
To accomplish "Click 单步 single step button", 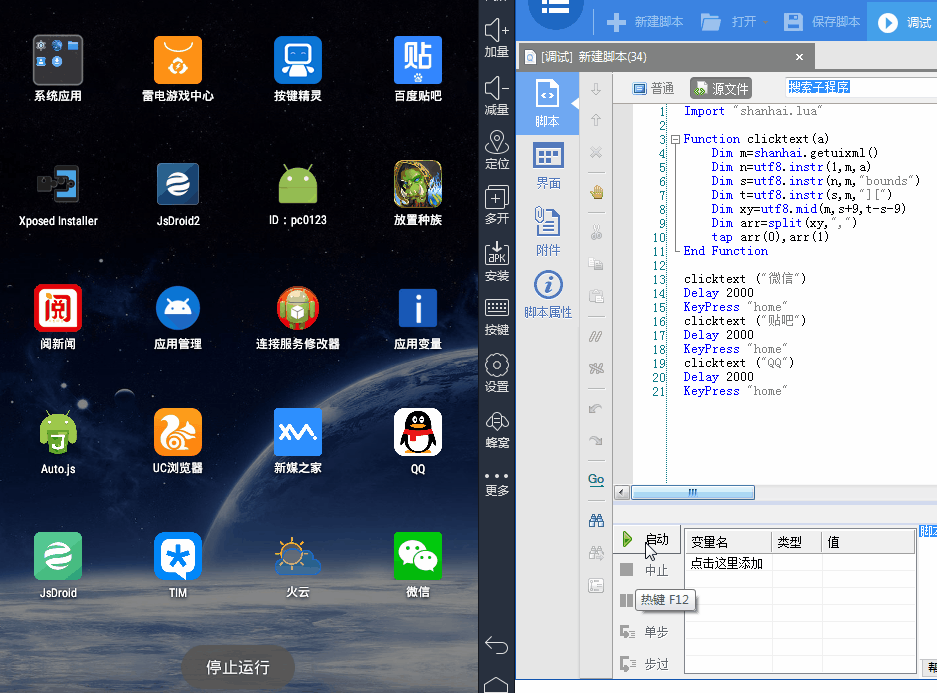I will pos(644,632).
